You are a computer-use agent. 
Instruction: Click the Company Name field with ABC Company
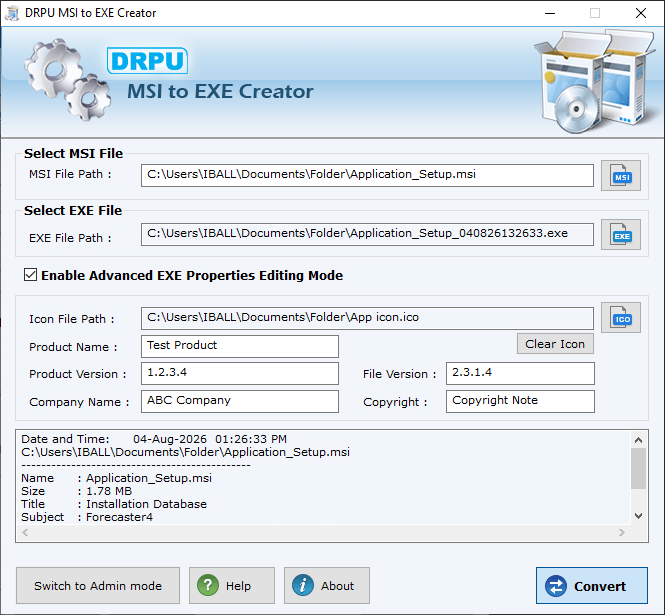240,401
